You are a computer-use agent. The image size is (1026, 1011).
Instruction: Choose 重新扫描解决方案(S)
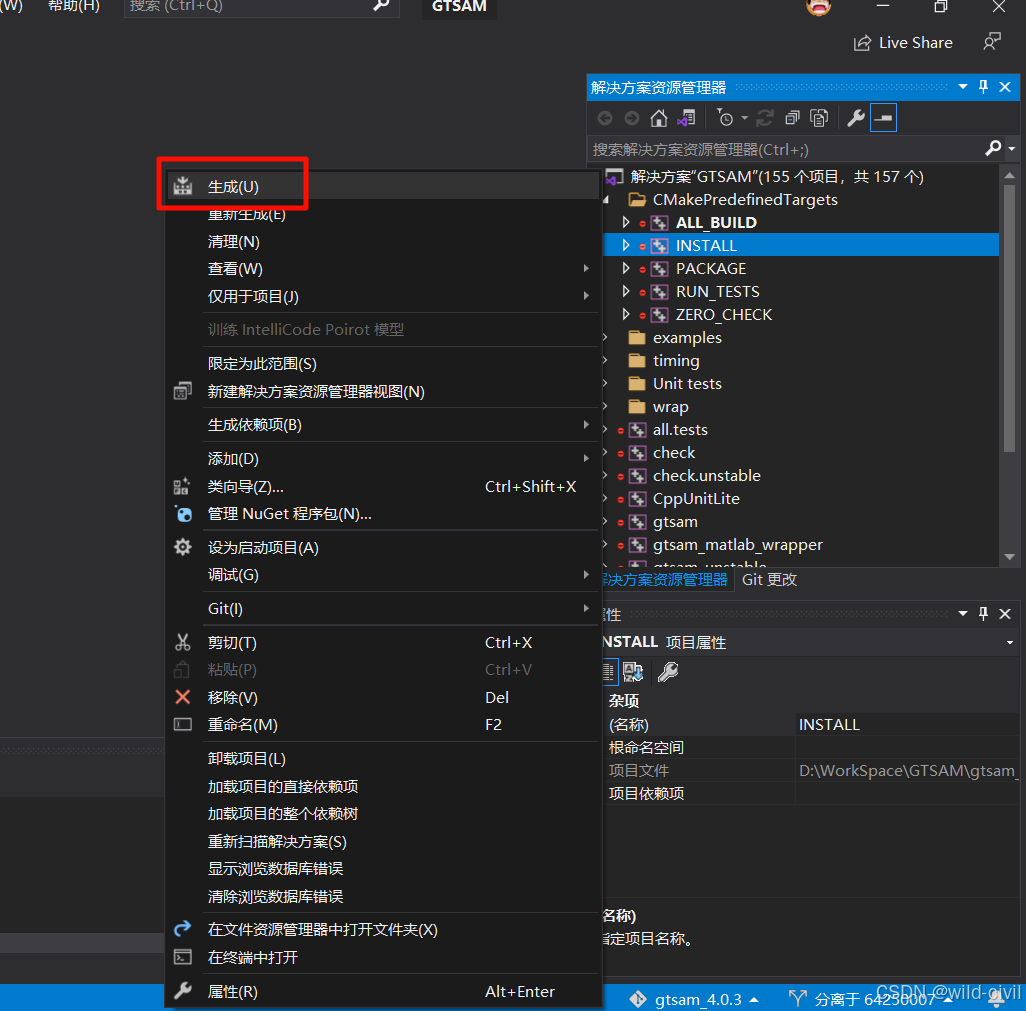point(382,842)
